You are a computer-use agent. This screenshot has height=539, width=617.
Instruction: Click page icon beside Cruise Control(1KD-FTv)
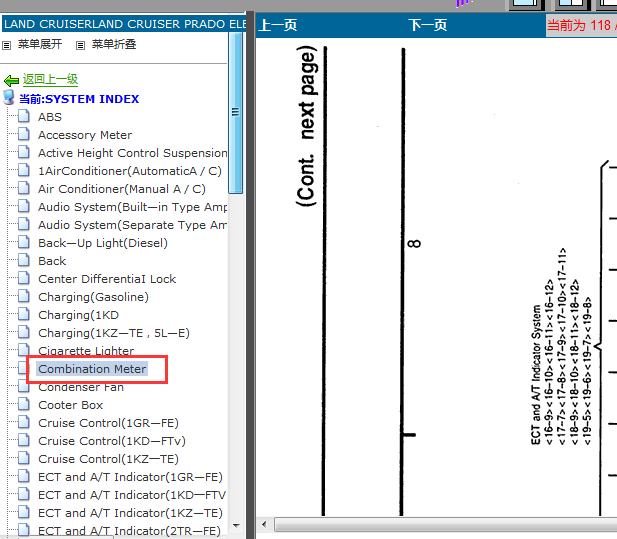[x=24, y=440]
